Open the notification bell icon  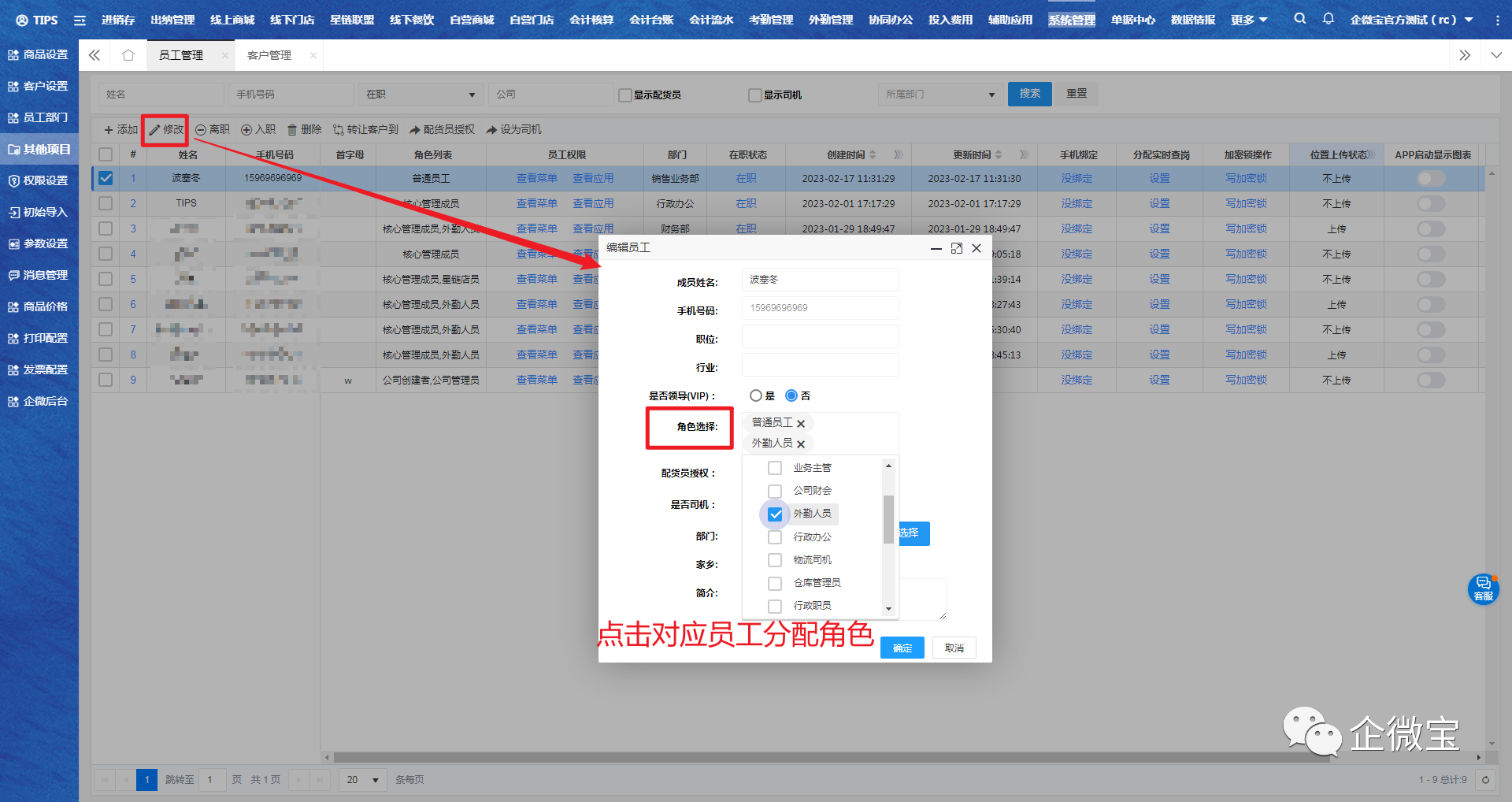(1328, 19)
